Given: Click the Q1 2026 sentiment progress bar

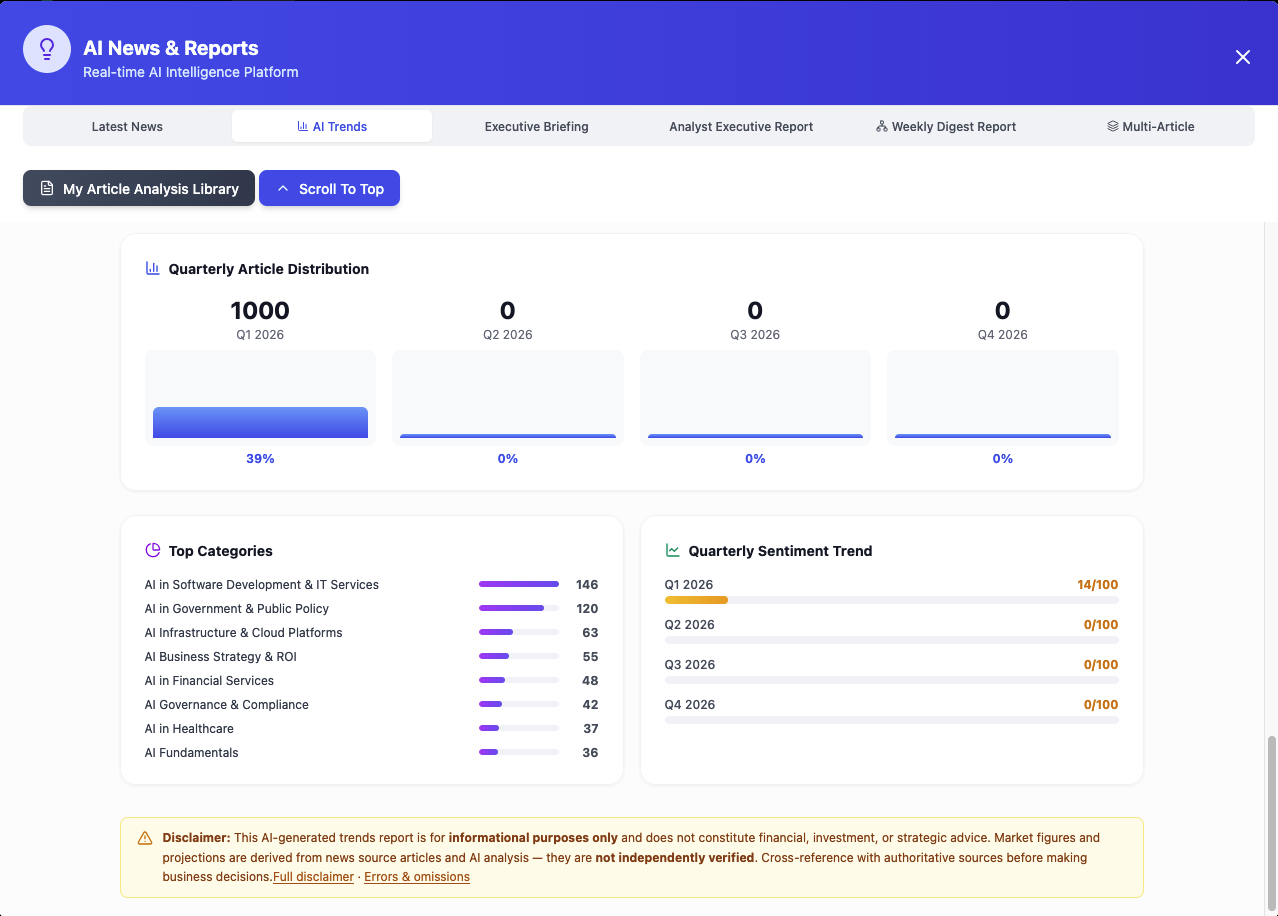Looking at the screenshot, I should (891, 600).
